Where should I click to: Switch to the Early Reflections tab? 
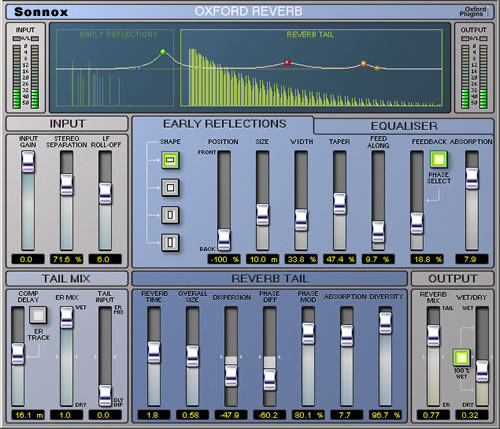[224, 124]
